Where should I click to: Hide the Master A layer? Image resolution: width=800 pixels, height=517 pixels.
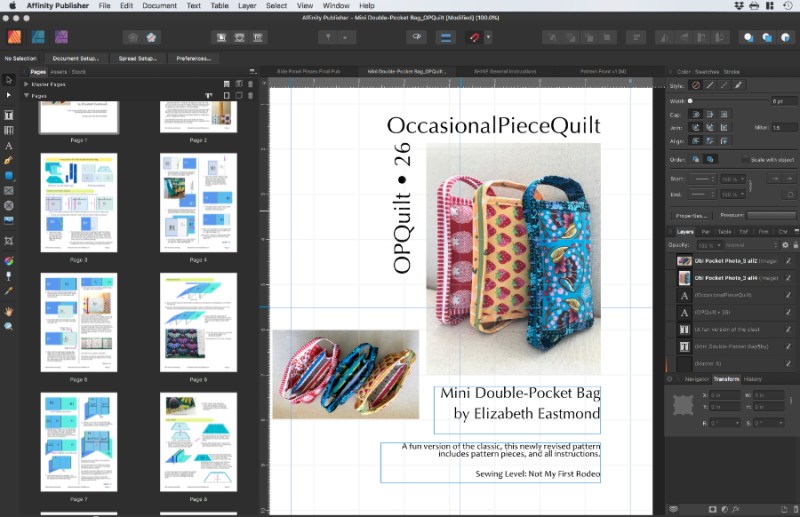click(x=788, y=364)
